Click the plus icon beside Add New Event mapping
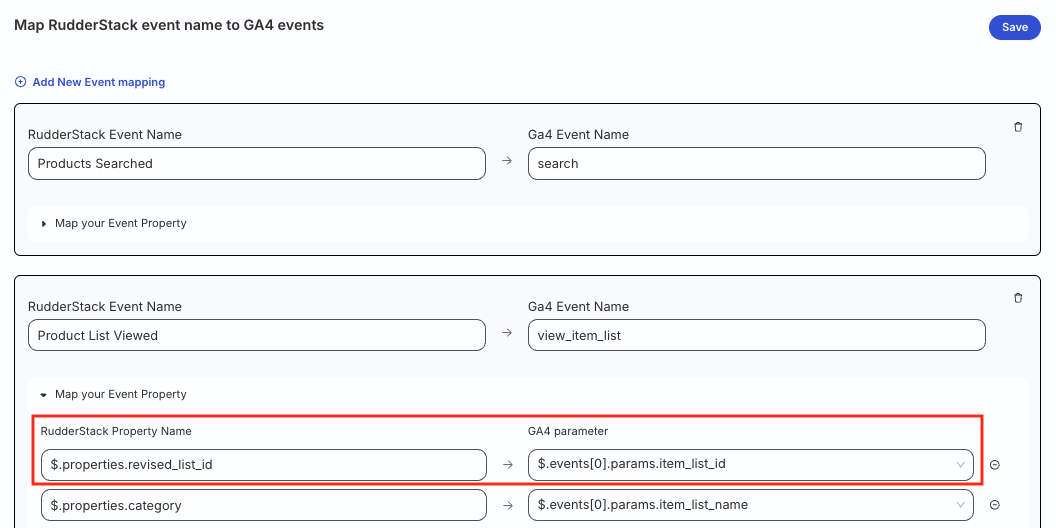This screenshot has width=1056, height=528. pyautogui.click(x=20, y=82)
